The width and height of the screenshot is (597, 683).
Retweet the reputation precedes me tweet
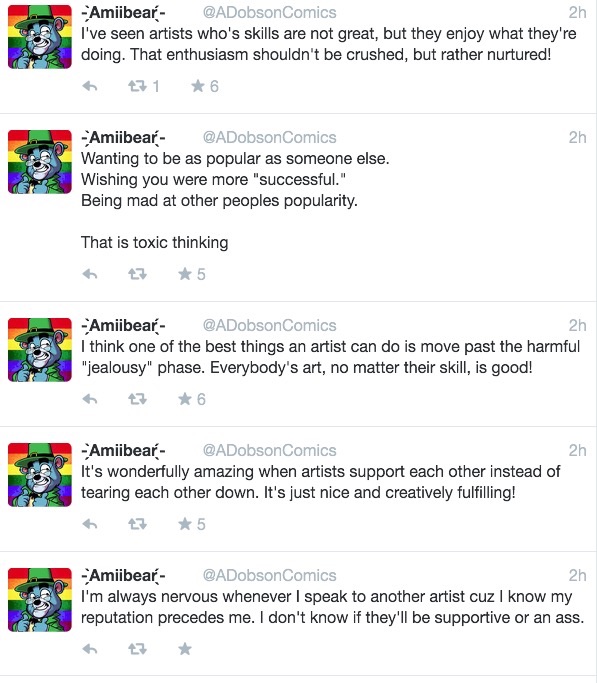[137, 649]
